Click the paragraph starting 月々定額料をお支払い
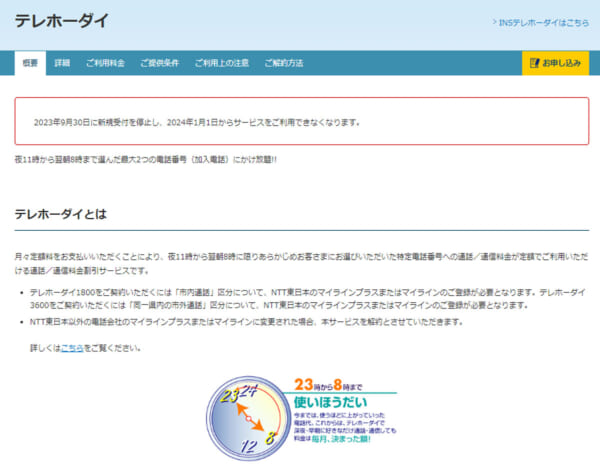600x464 pixels. 301,264
